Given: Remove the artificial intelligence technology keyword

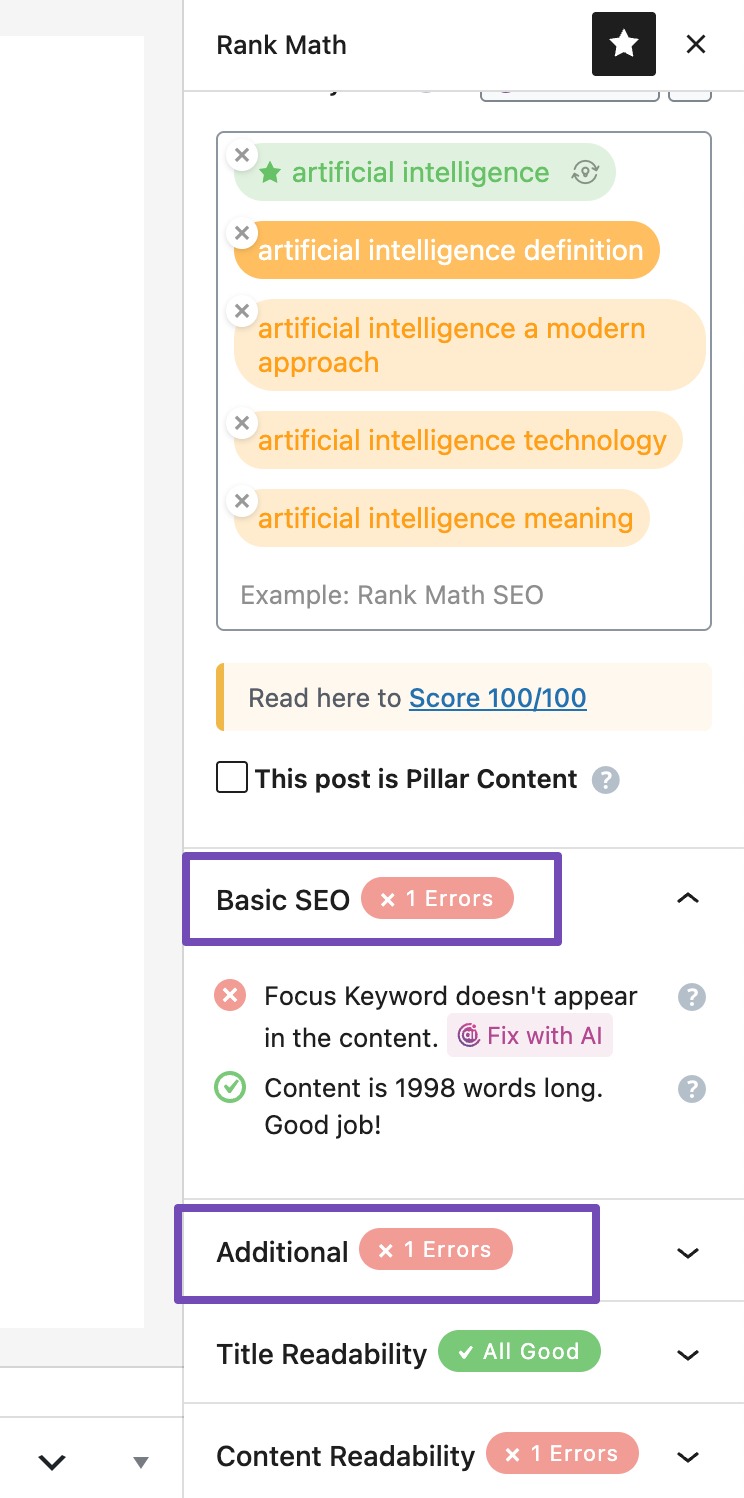Looking at the screenshot, I should tap(241, 423).
